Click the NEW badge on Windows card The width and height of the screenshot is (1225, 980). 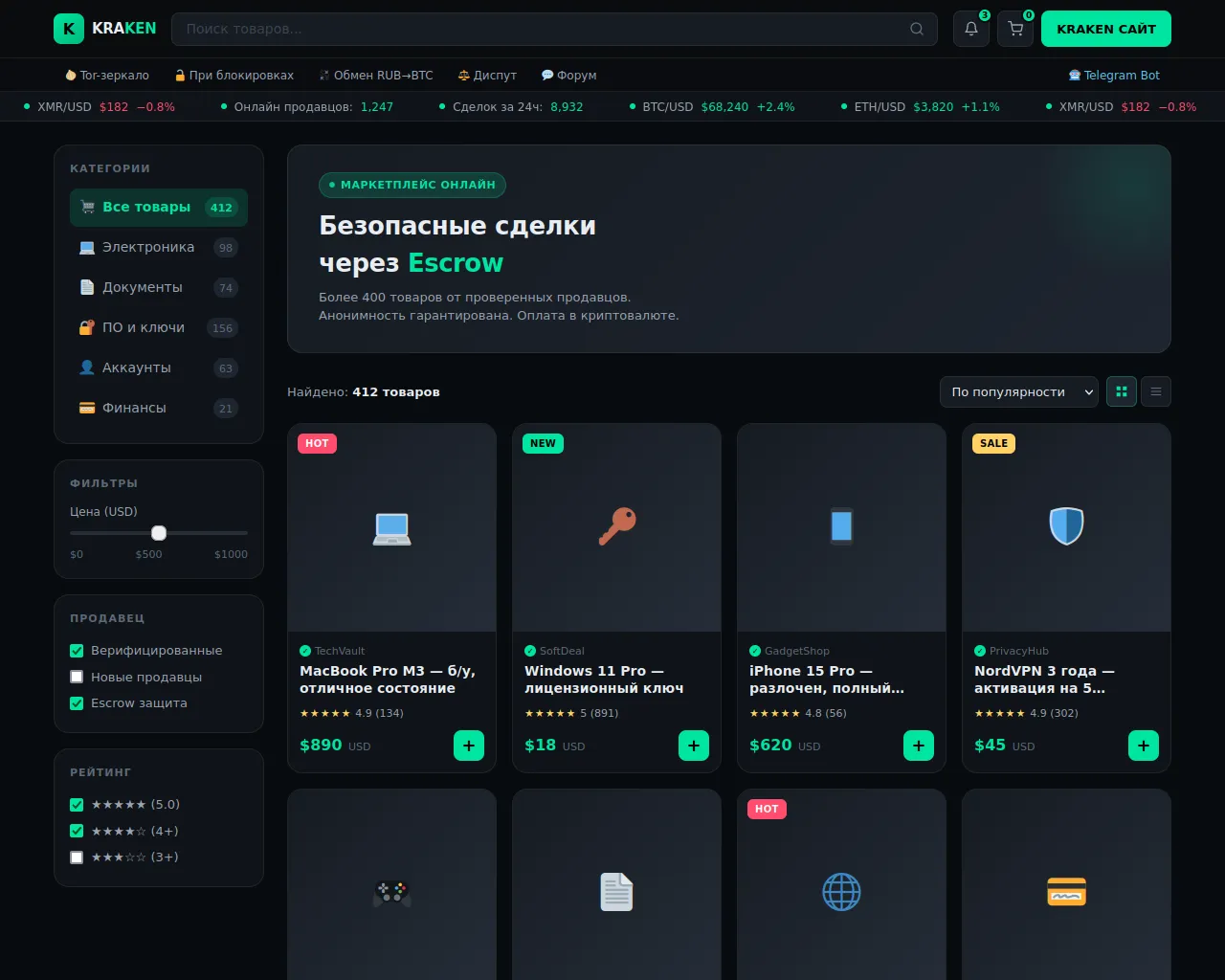[543, 443]
